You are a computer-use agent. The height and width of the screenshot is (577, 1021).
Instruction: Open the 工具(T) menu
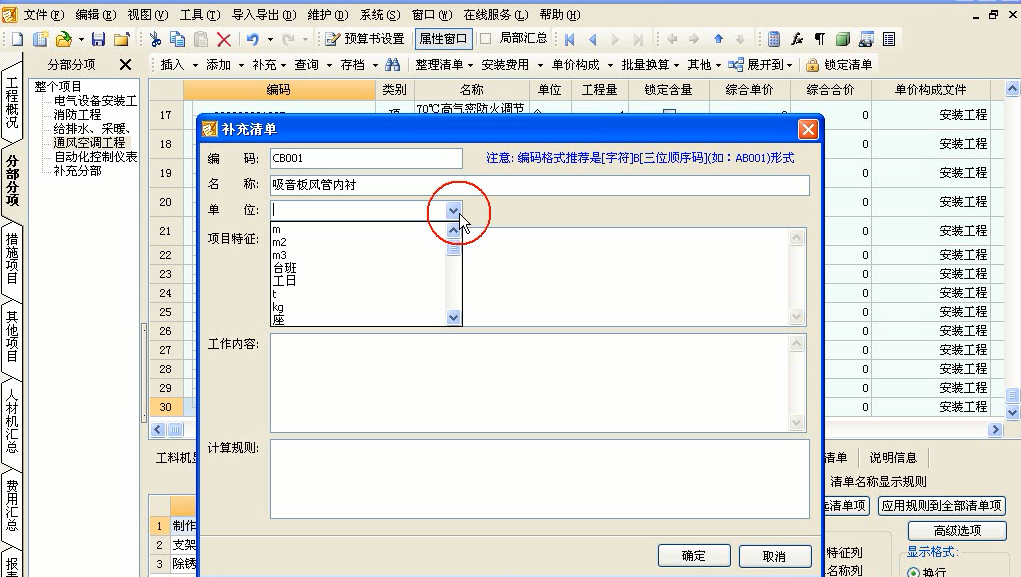(199, 15)
